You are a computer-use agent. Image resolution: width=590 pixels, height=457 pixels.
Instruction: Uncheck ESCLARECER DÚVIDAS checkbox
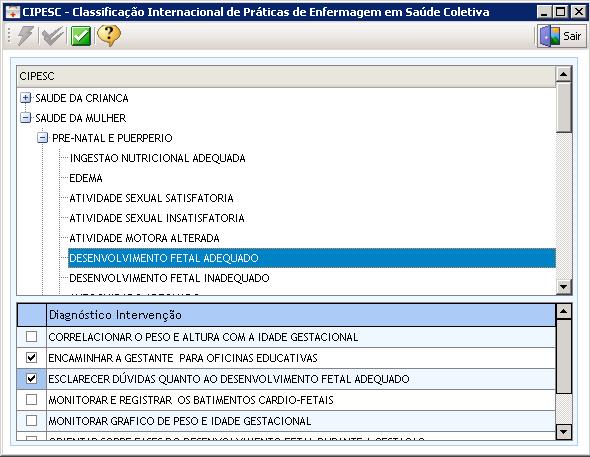(x=31, y=378)
